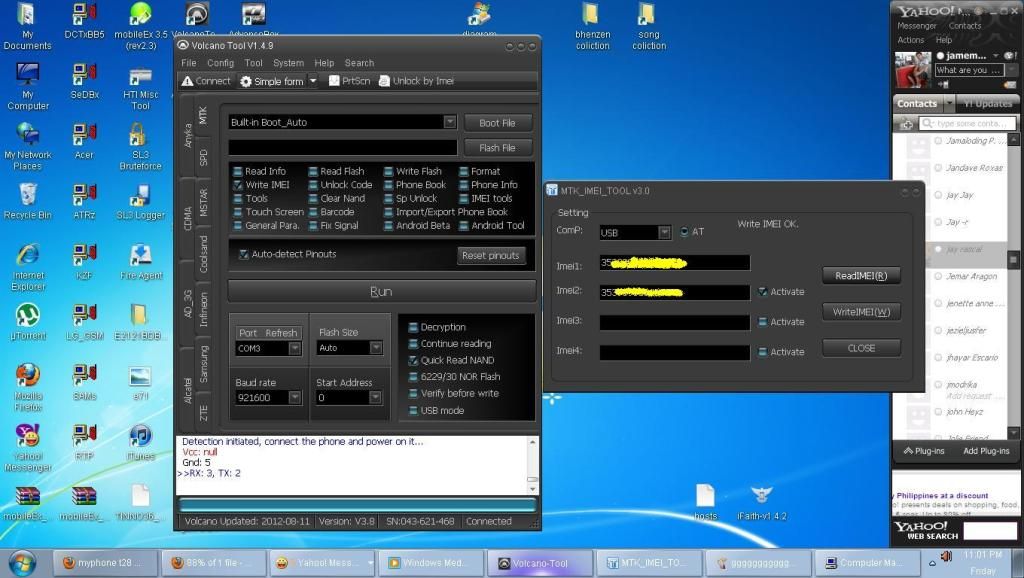Switch to the Samsung side tab
The image size is (1024, 578).
pos(203,364)
